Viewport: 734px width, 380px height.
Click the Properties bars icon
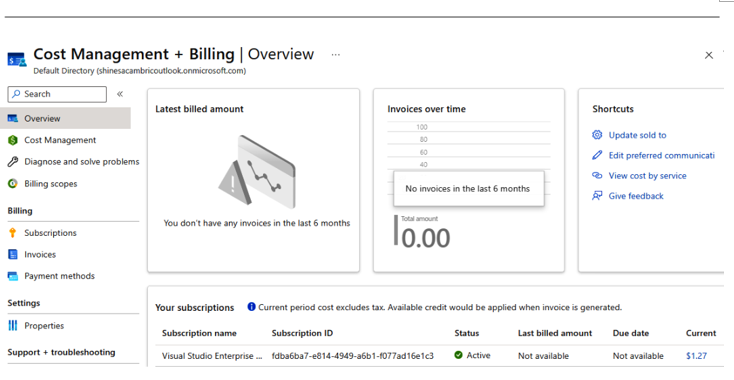(13, 325)
